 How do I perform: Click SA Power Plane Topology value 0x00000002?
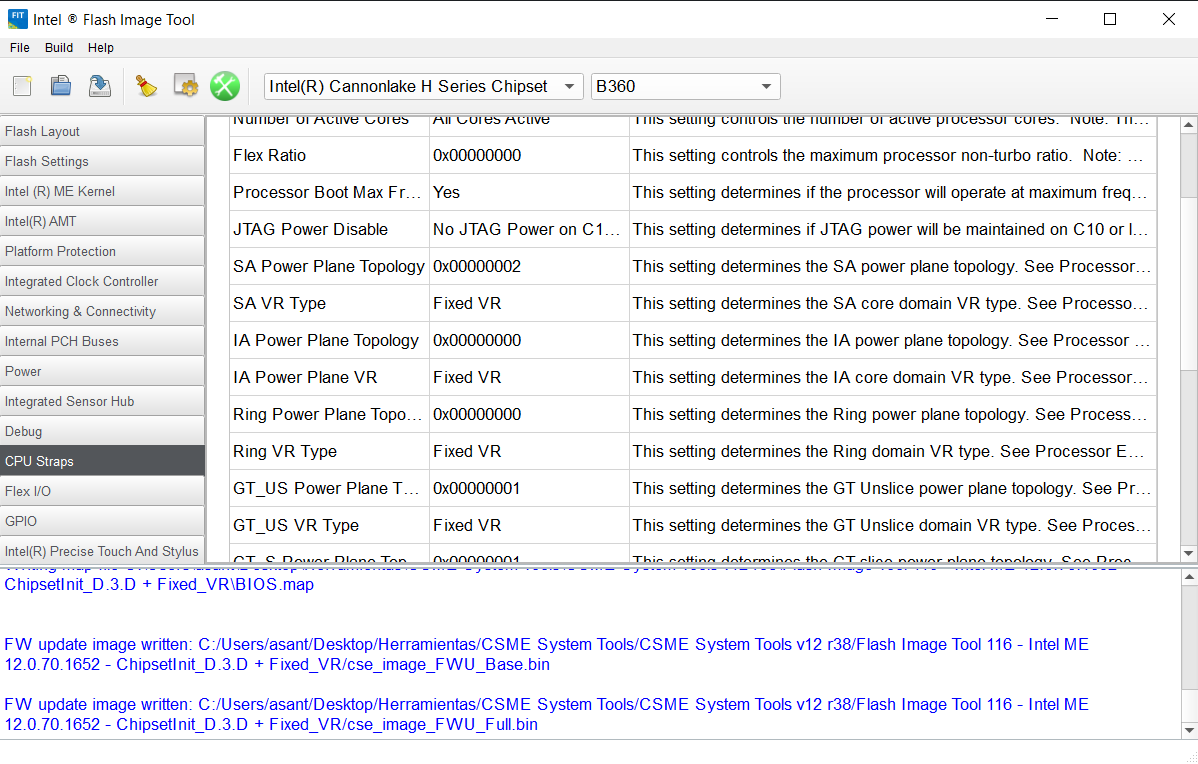click(529, 267)
